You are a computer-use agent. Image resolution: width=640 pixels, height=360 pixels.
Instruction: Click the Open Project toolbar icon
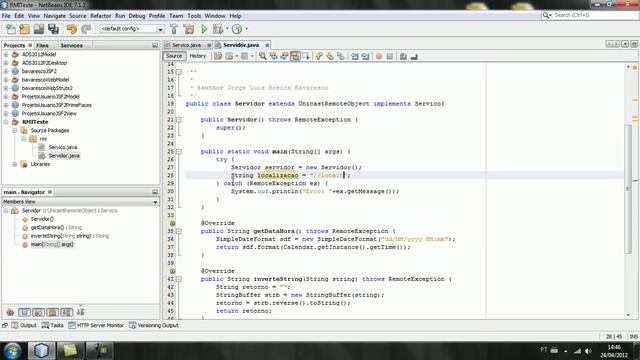(39, 29)
